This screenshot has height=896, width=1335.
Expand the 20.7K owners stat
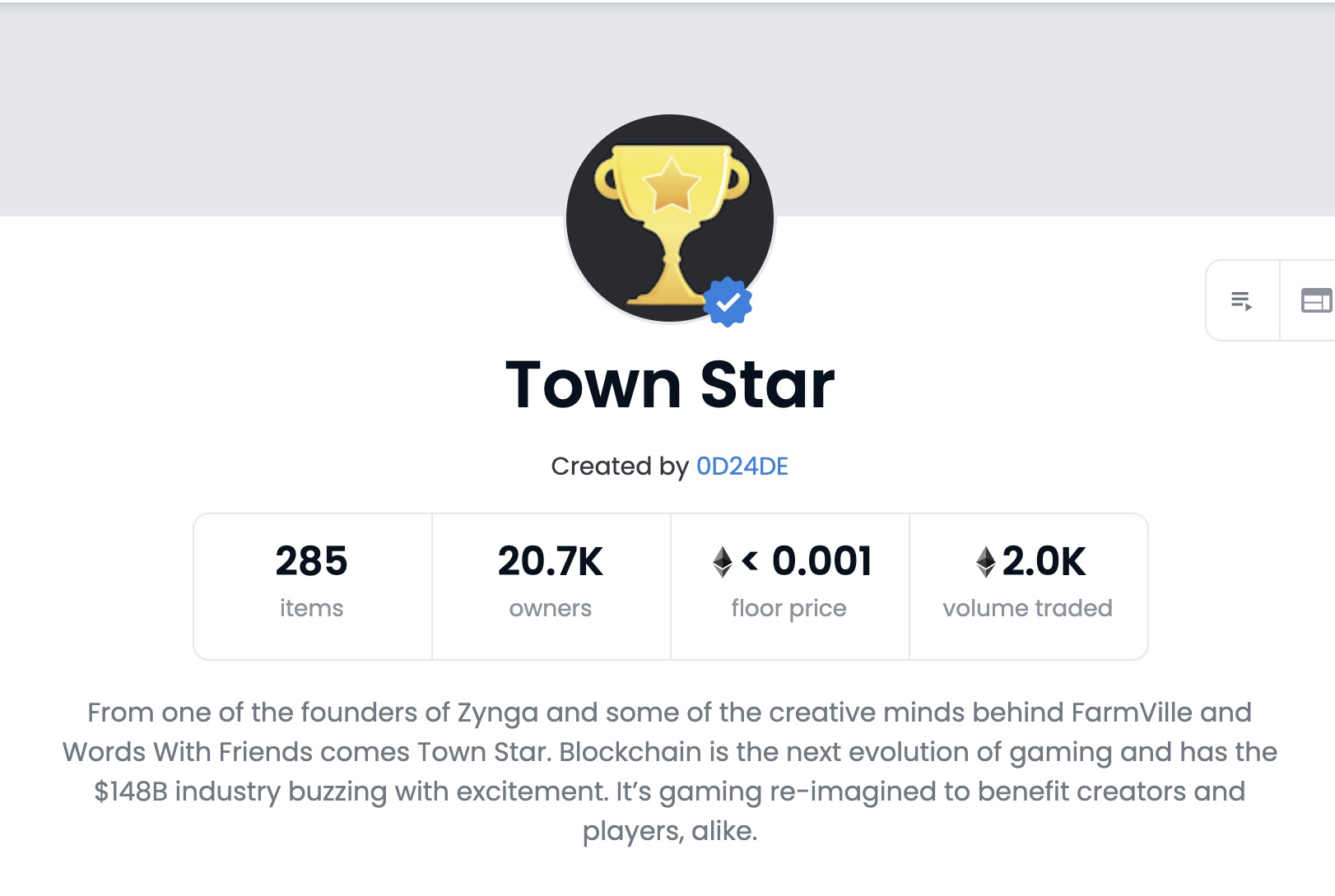click(550, 584)
